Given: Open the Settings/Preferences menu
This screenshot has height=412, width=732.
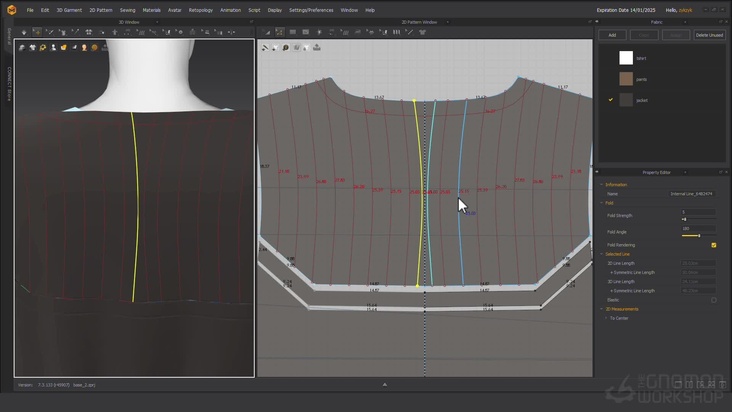Looking at the screenshot, I should tap(310, 10).
